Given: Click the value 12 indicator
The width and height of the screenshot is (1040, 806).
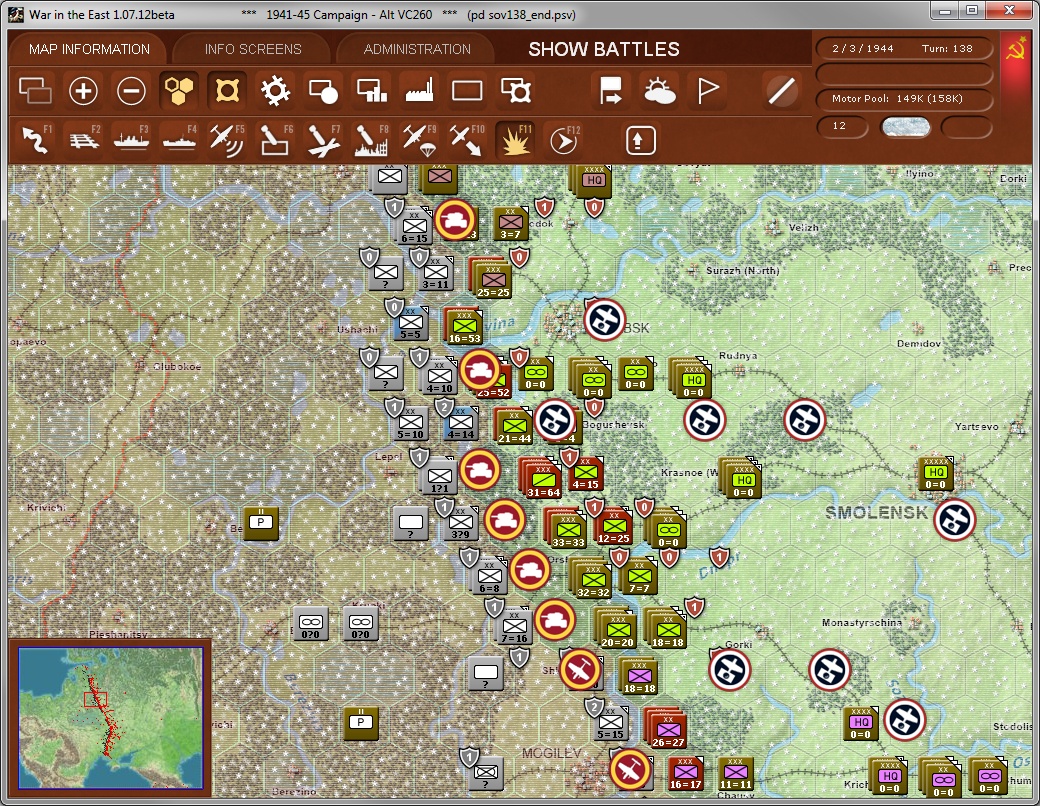Looking at the screenshot, I should (842, 126).
